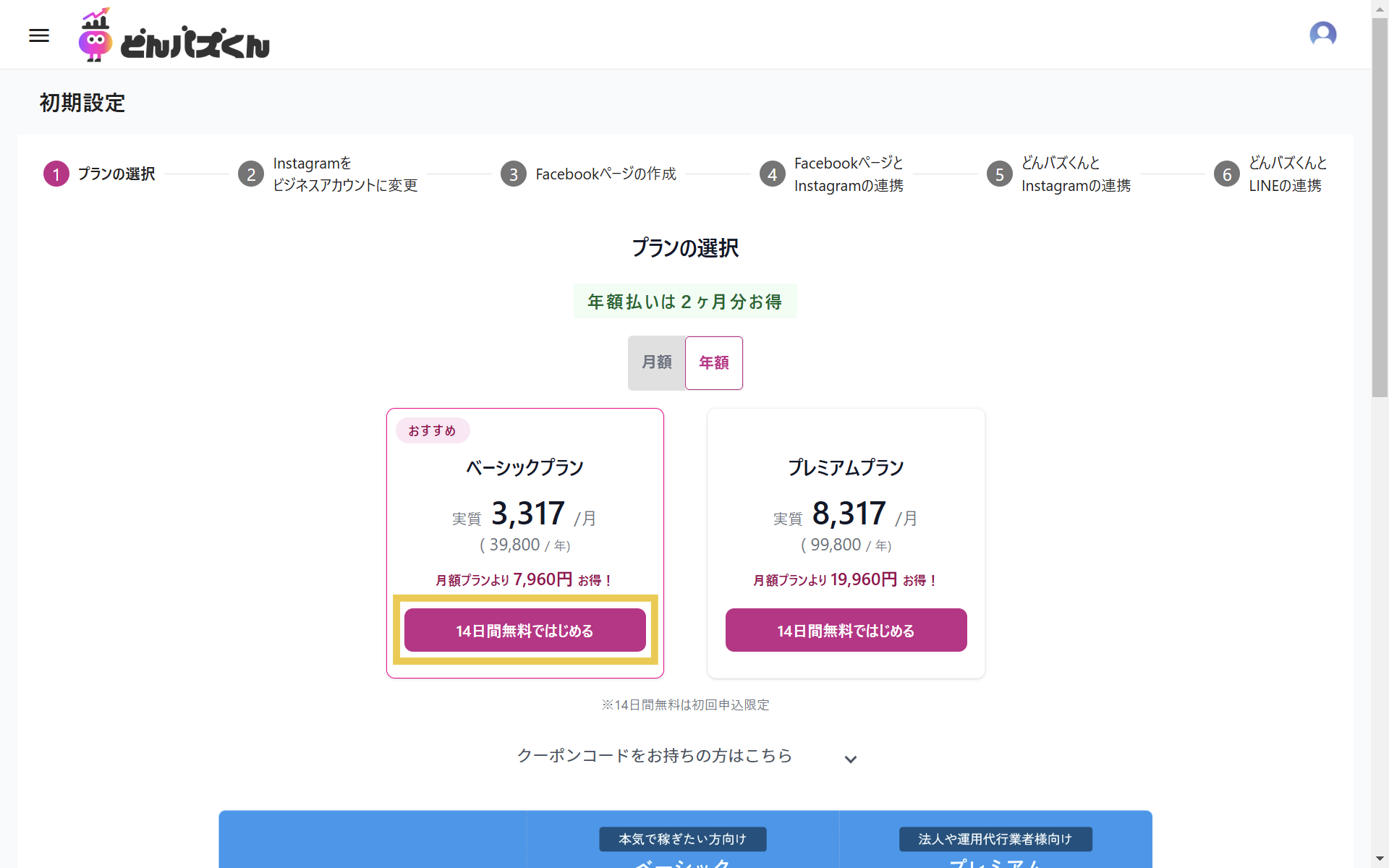Click step 2 circle icon
The image size is (1389, 868).
pos(251,174)
